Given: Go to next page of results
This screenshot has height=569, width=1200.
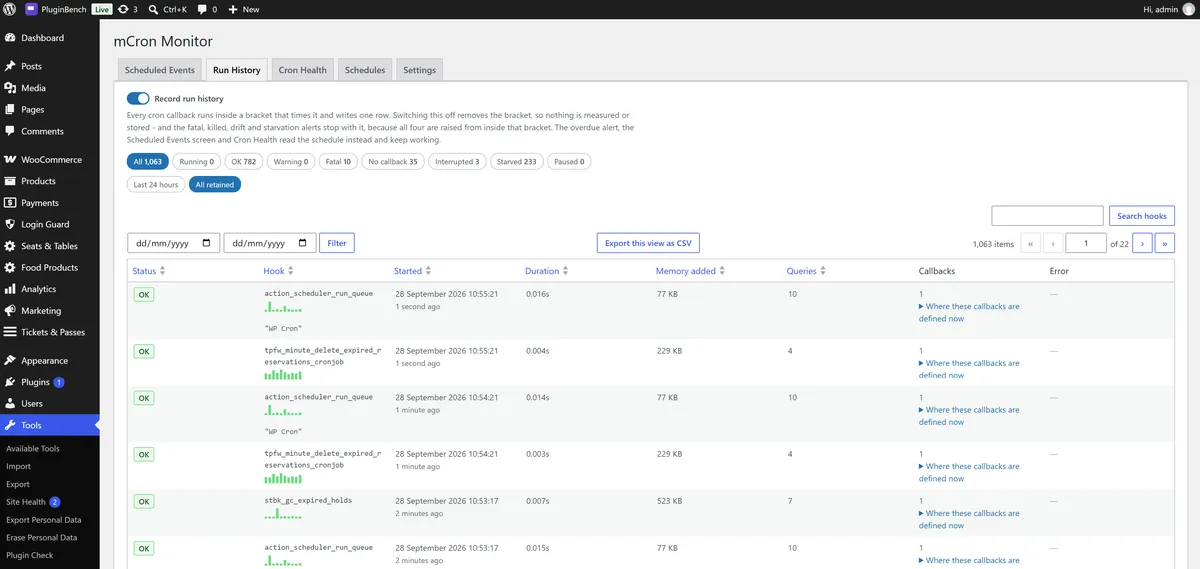Looking at the screenshot, I should [1142, 243].
